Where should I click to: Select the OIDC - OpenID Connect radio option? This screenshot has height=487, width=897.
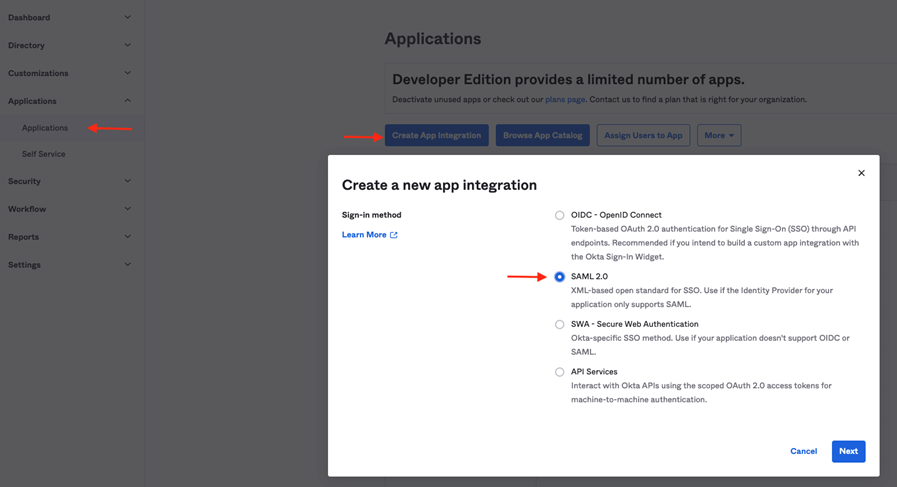click(x=559, y=215)
